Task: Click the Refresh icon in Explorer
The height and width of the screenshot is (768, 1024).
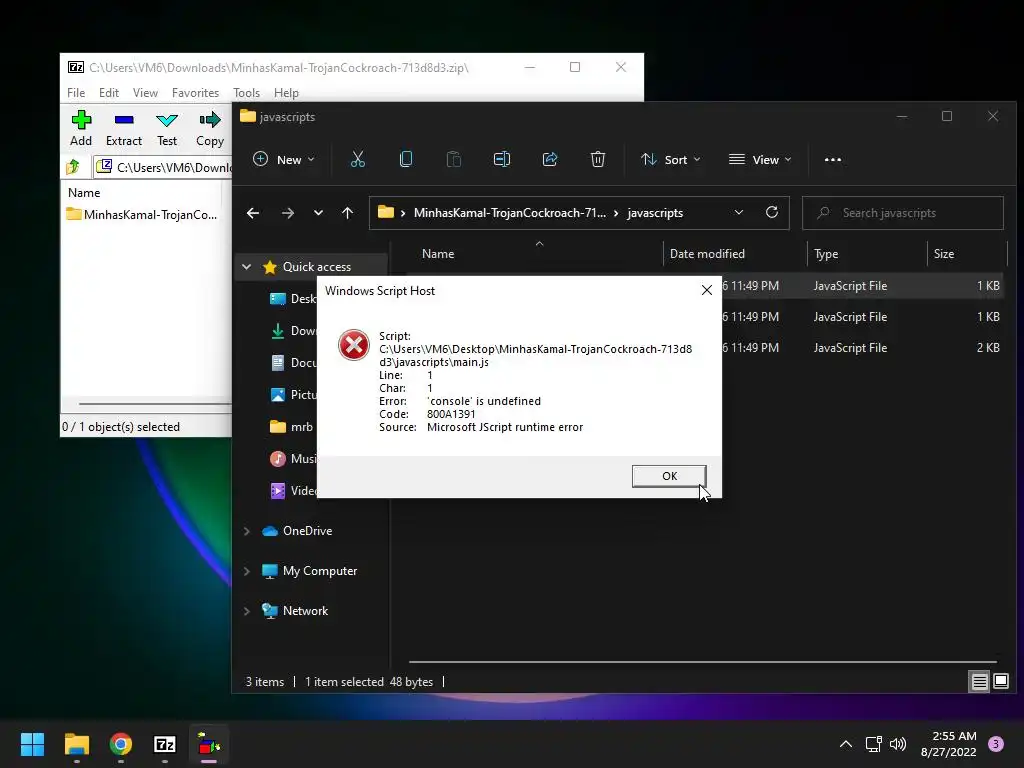Action: [x=772, y=212]
